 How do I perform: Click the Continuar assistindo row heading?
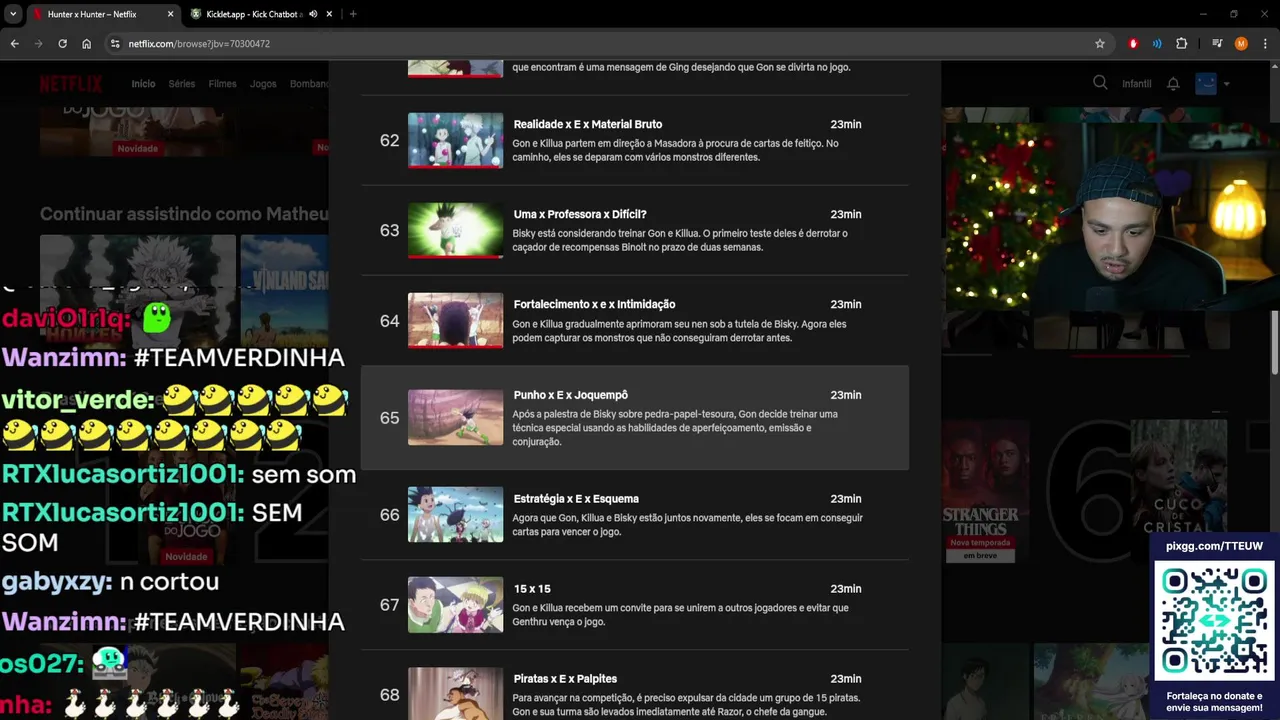click(184, 214)
